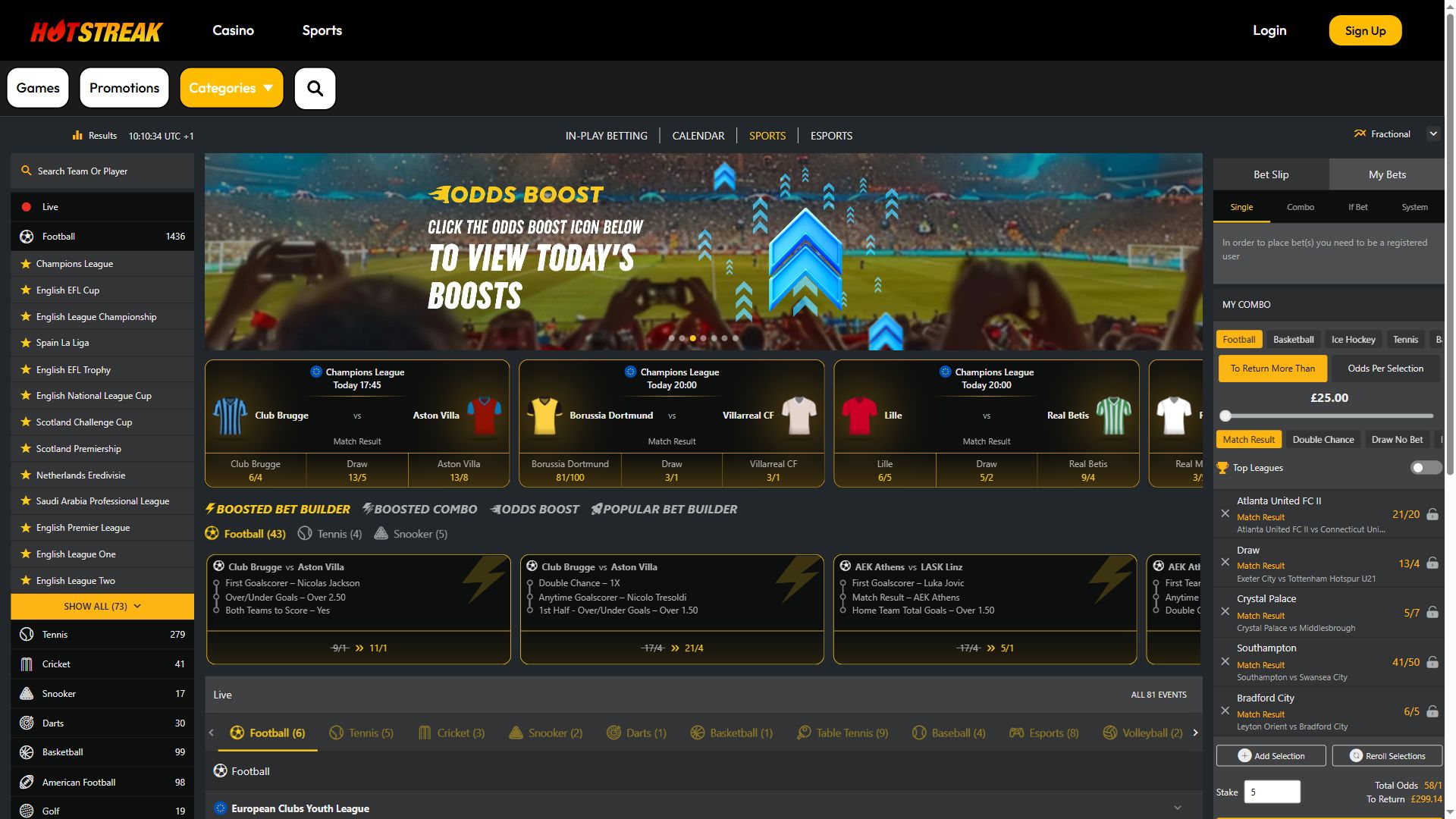
Task: Click the Stake input field
Action: point(1272,792)
